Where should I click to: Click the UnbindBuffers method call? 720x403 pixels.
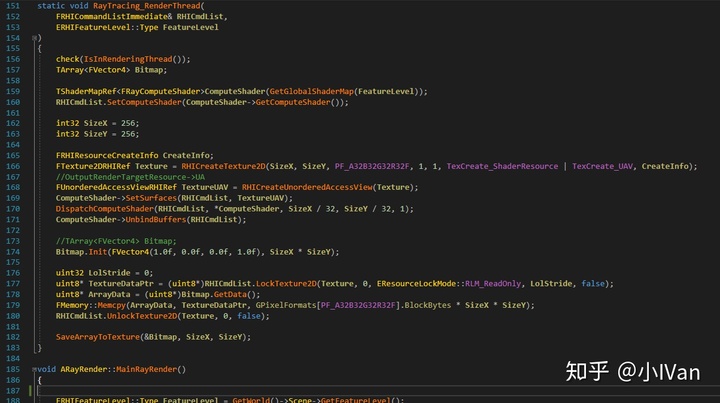coord(156,219)
